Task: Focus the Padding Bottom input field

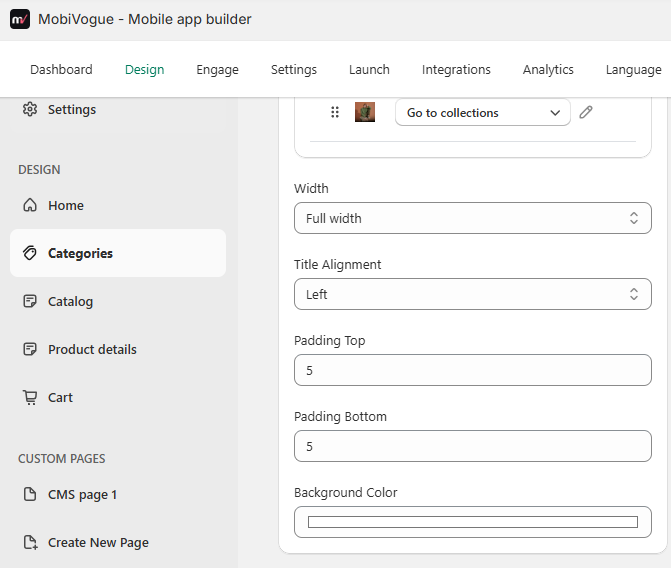Action: 473,446
